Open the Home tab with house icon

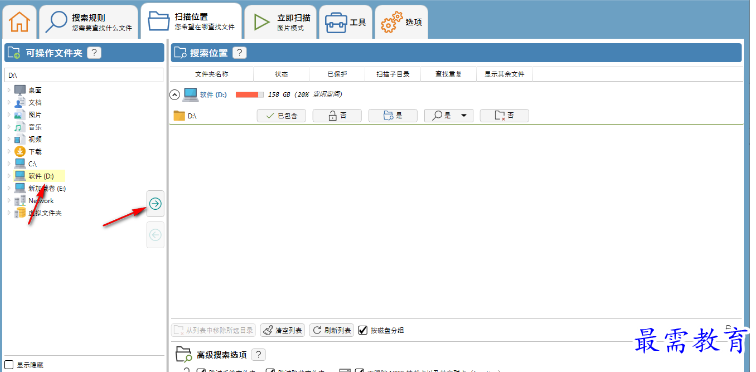(20, 22)
